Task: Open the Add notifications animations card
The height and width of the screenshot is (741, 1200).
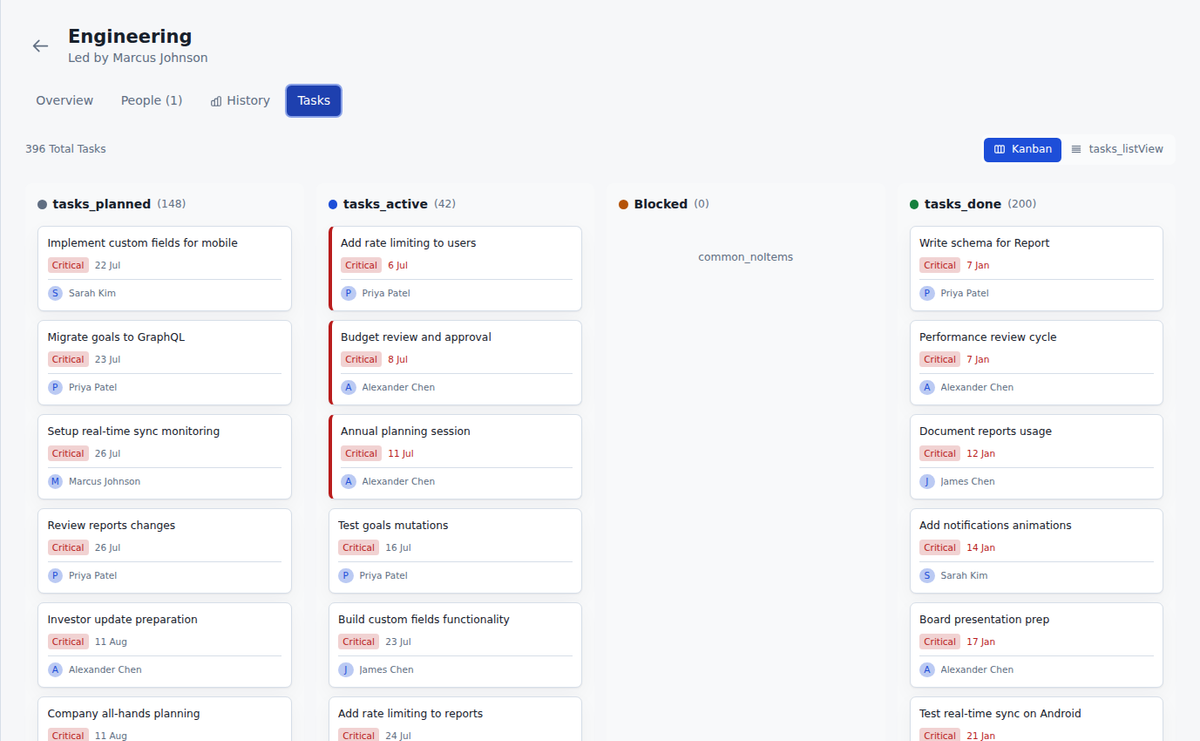Action: pyautogui.click(x=1036, y=551)
